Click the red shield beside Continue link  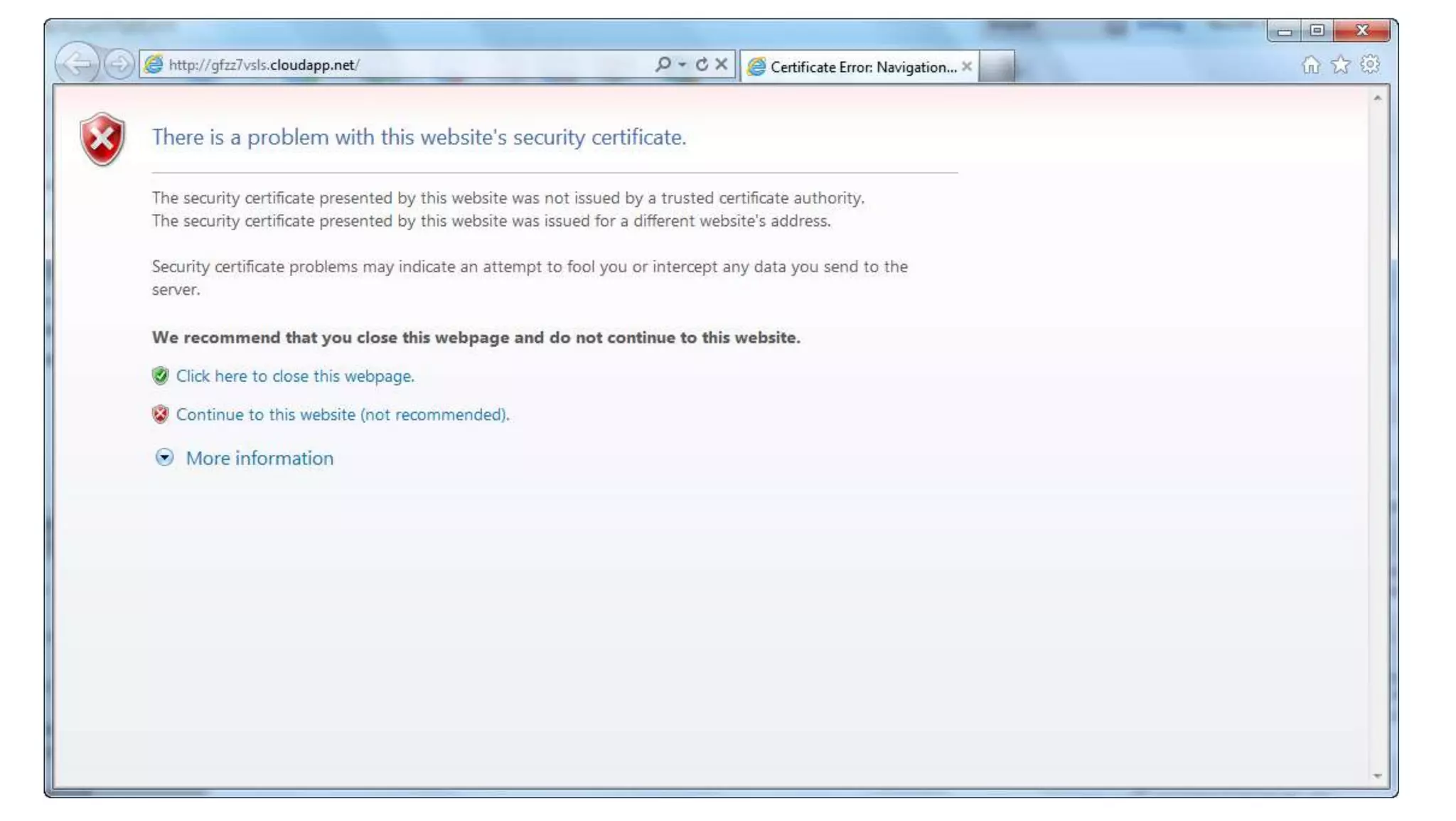pyautogui.click(x=161, y=414)
